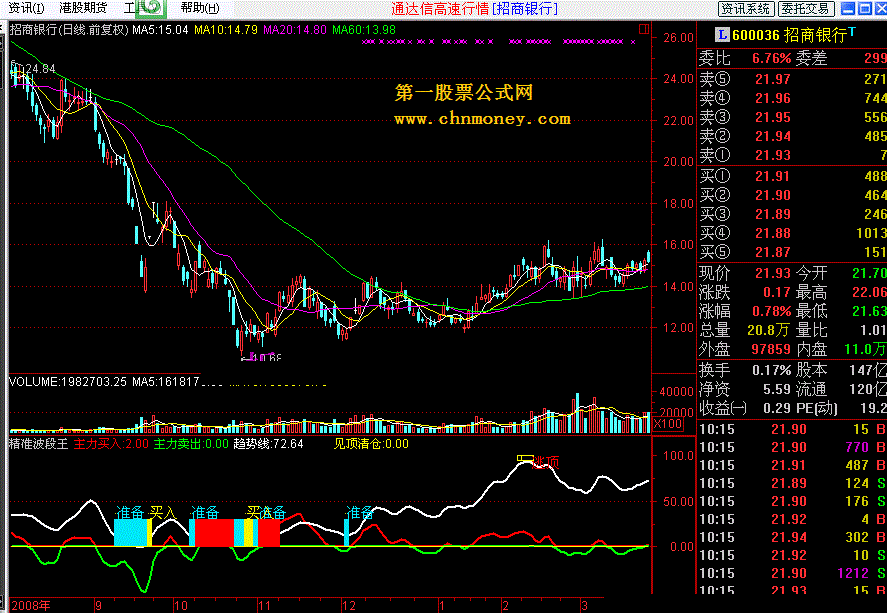Screen dimensions: 887x613
Task: Click the 收益(一) 0.29 value
Action: pyautogui.click(x=776, y=408)
